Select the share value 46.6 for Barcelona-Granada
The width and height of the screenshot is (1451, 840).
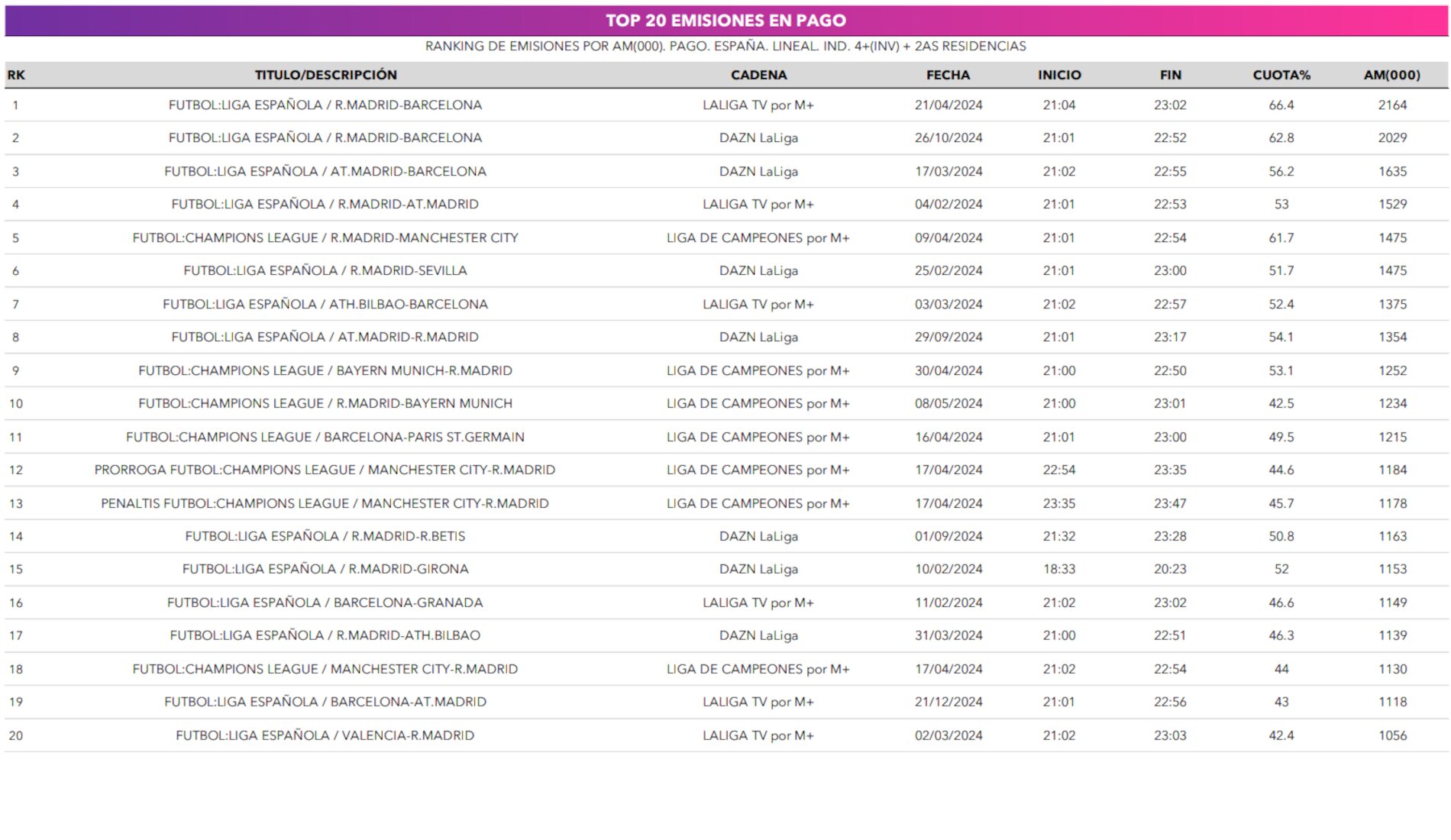[x=1281, y=603]
